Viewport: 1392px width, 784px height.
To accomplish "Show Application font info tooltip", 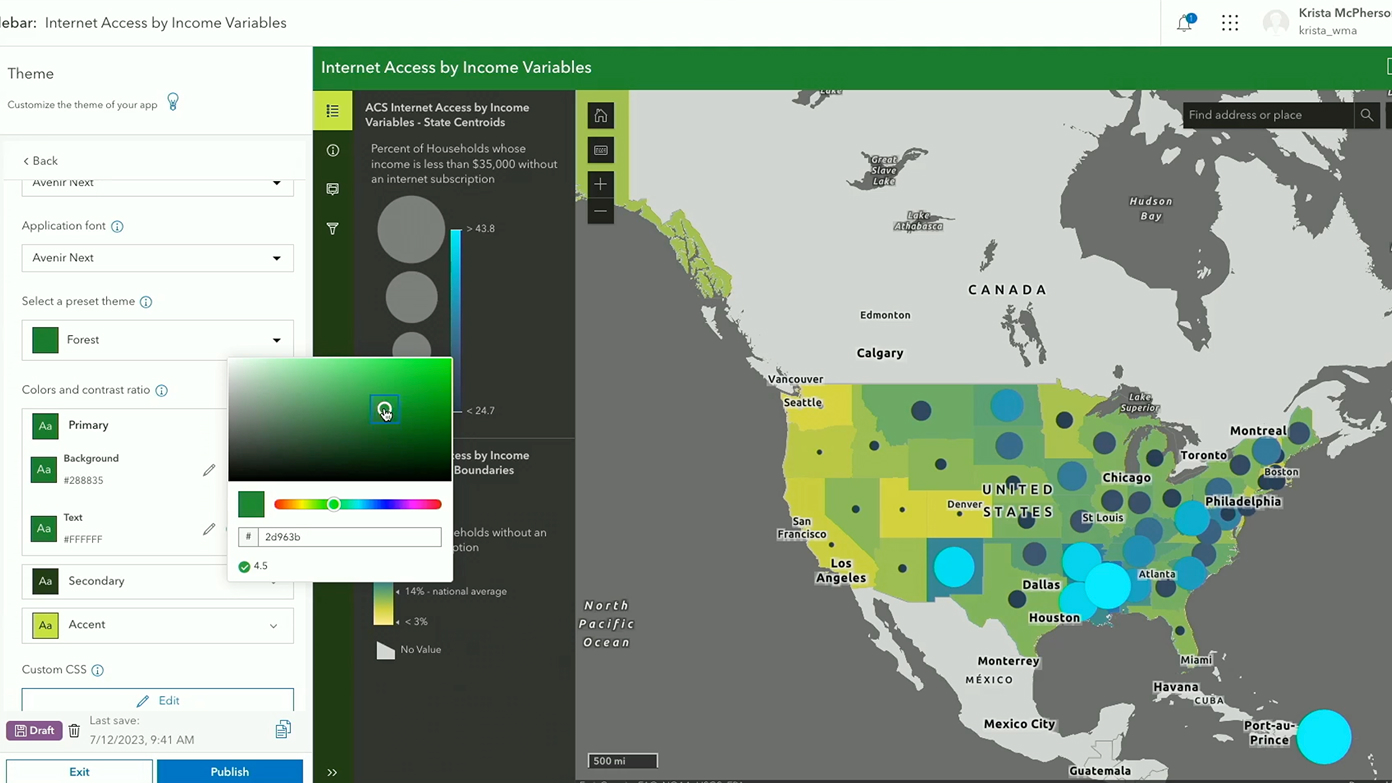I will click(117, 226).
